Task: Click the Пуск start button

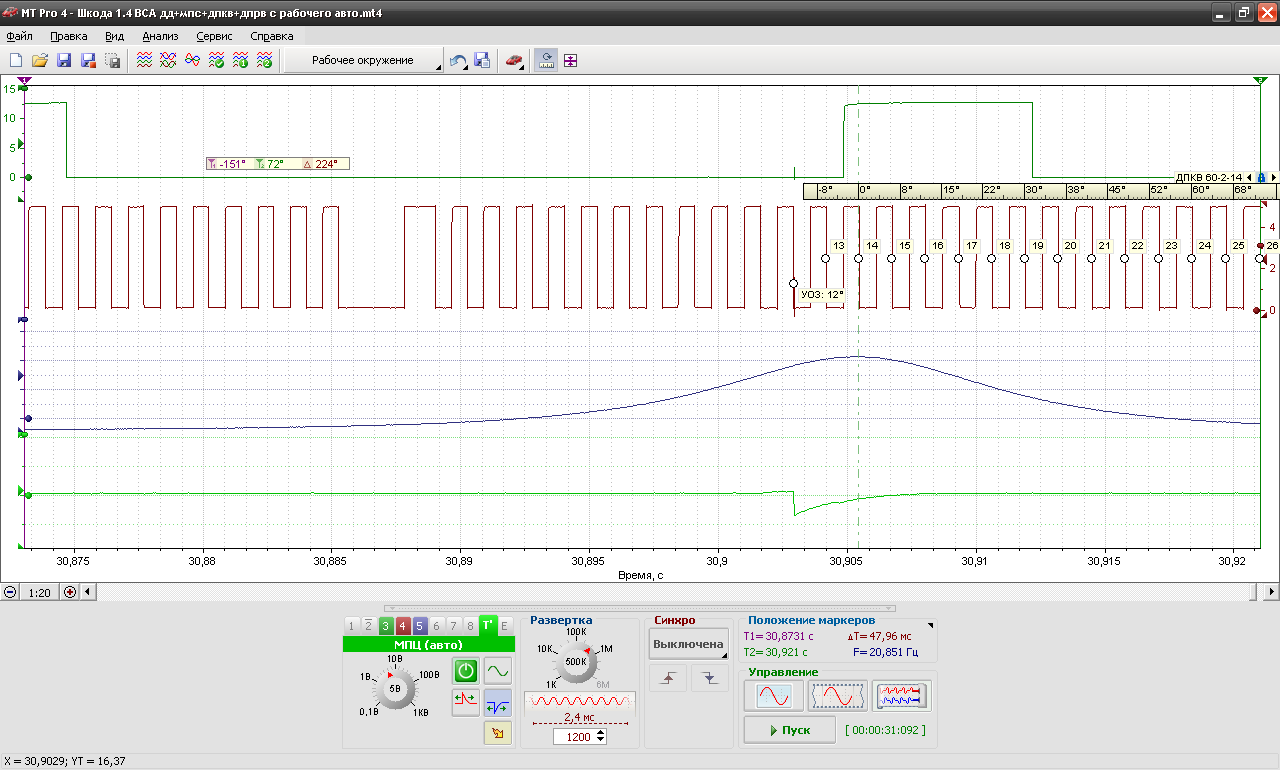Action: [790, 730]
